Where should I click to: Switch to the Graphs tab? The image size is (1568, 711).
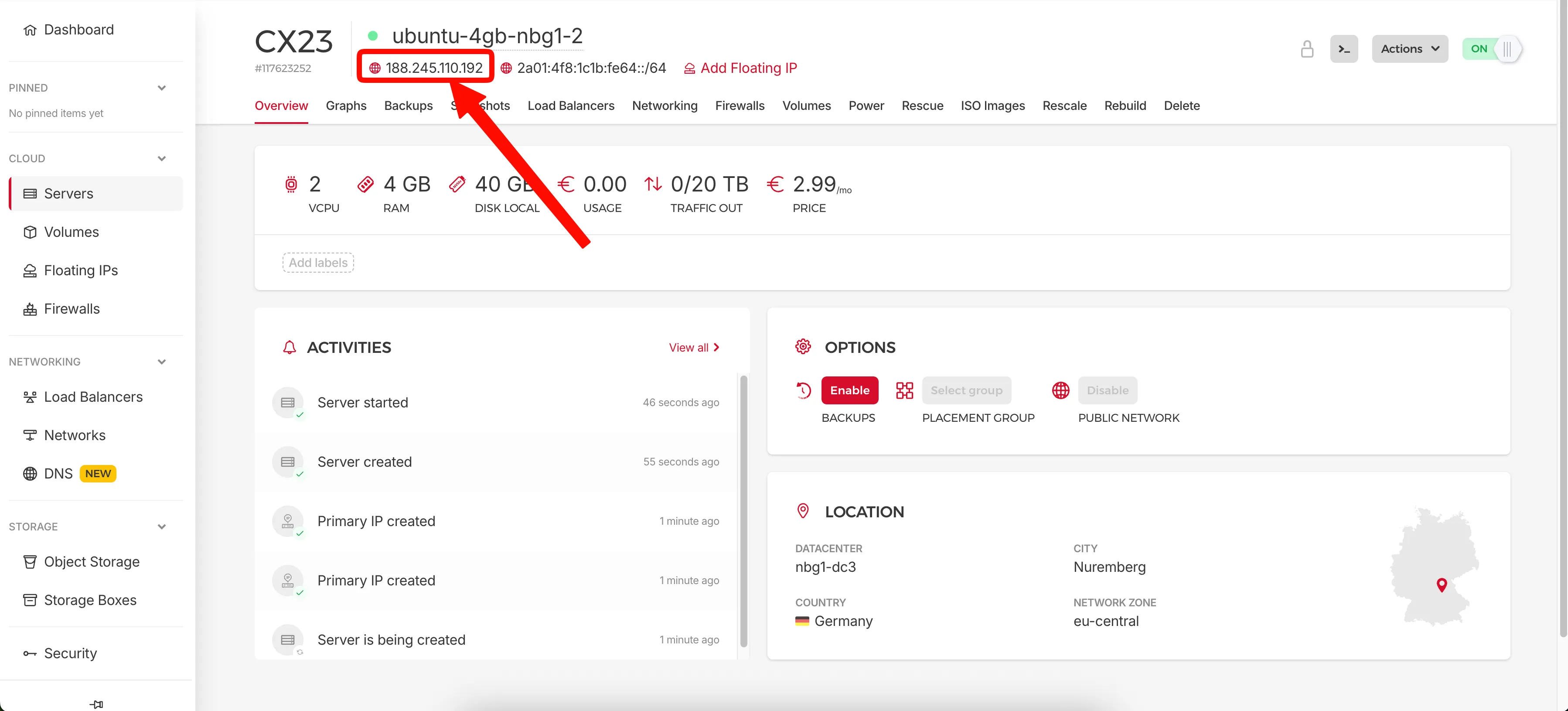[346, 105]
